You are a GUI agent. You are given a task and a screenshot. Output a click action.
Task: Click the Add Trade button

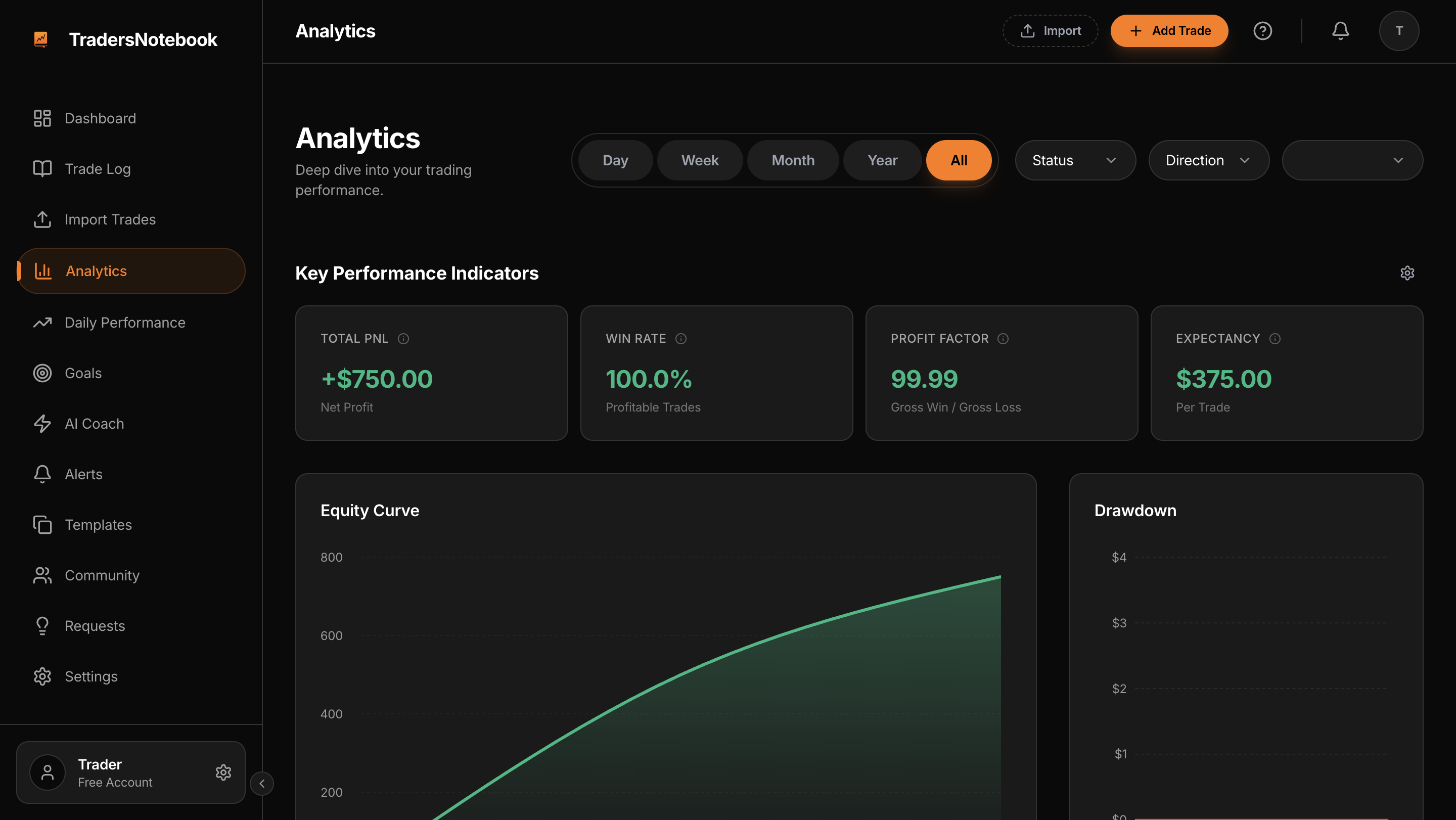1169,30
